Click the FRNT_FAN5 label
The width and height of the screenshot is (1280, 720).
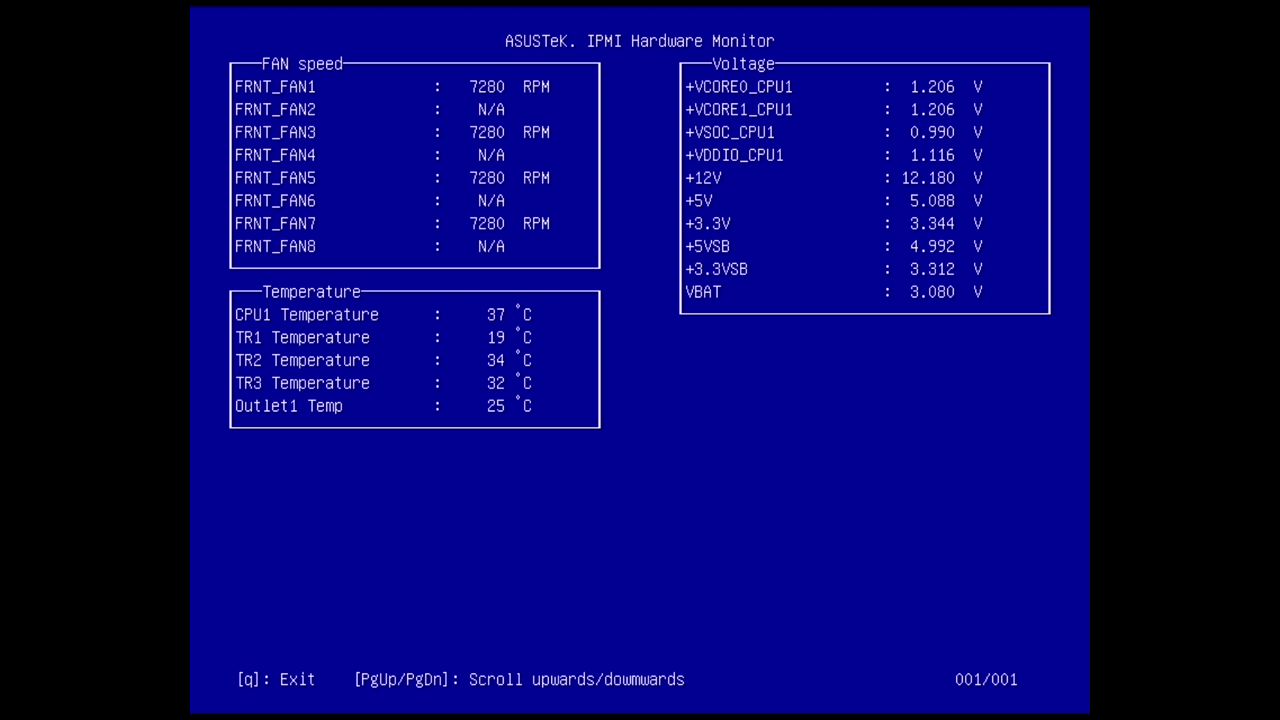click(275, 178)
